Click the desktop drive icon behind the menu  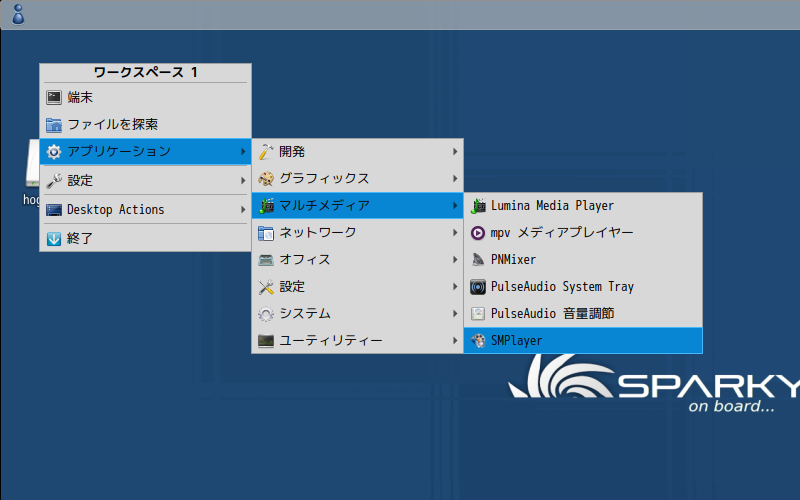[32, 164]
